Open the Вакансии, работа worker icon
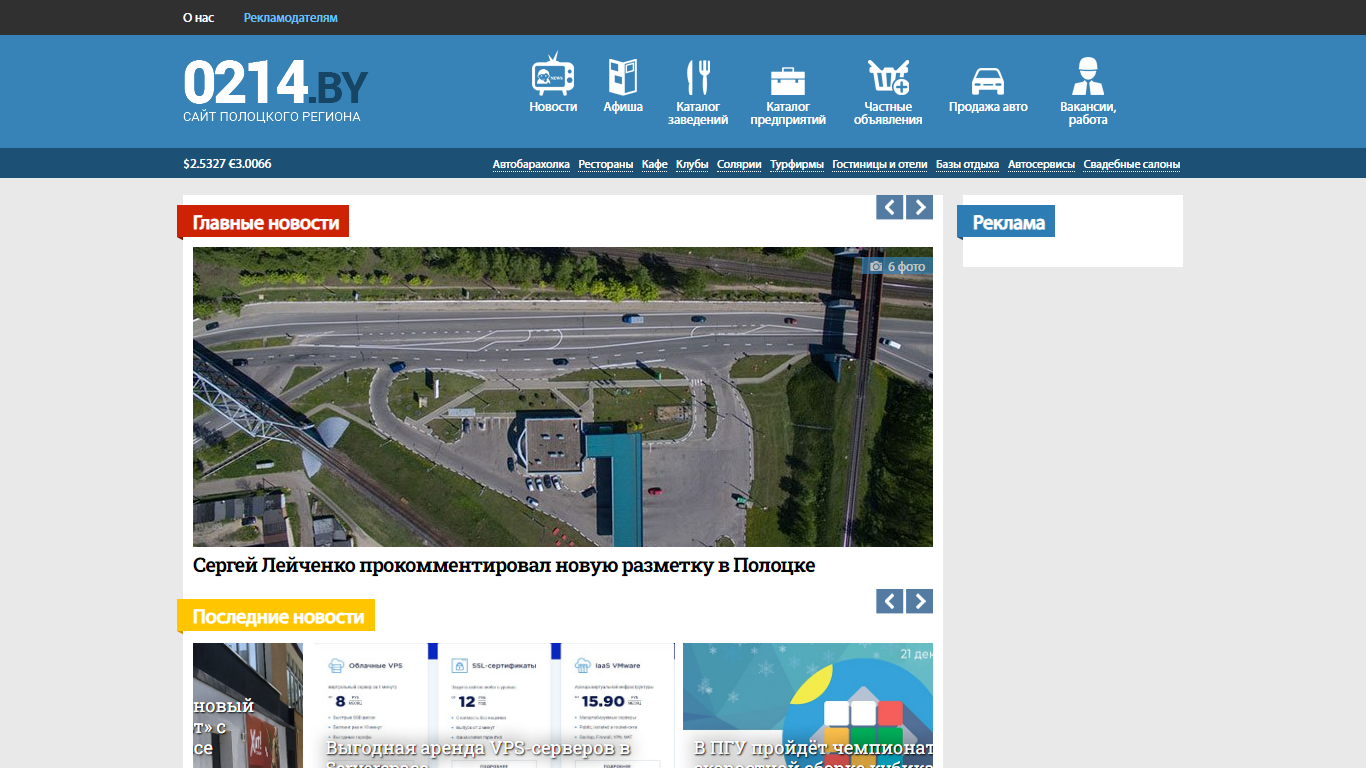 coord(1088,76)
